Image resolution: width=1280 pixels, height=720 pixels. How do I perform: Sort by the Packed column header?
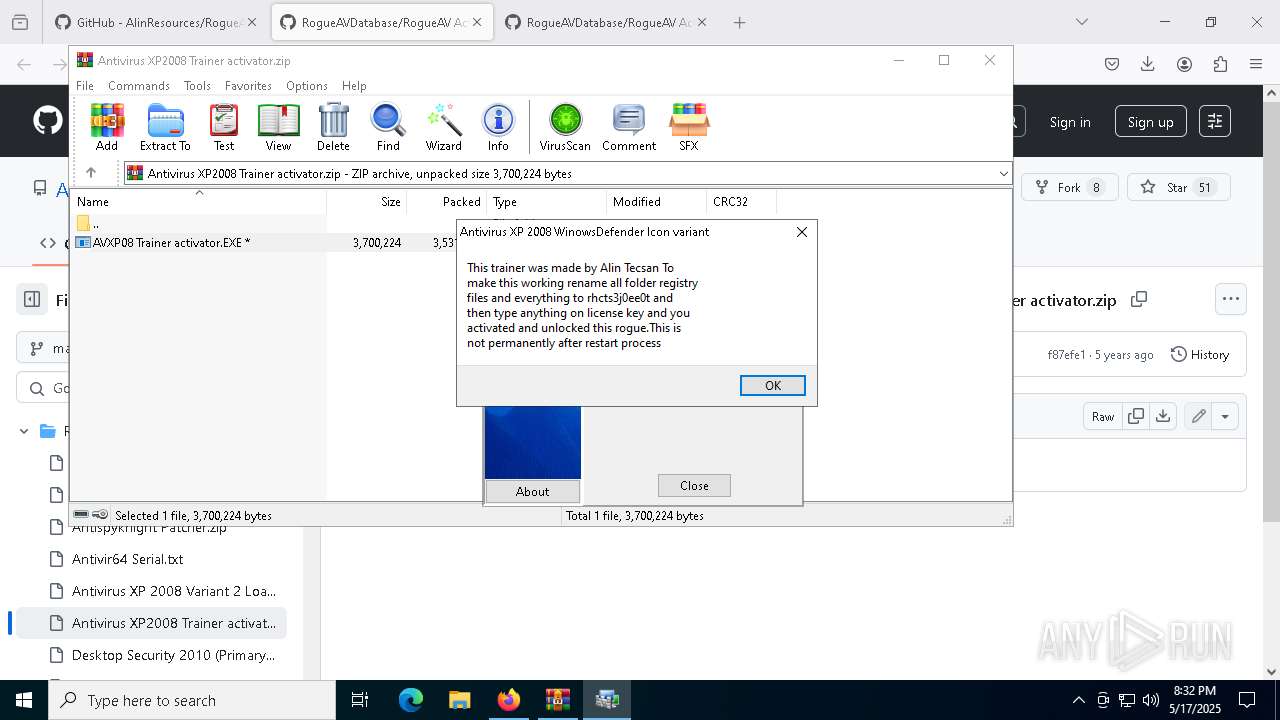point(447,202)
